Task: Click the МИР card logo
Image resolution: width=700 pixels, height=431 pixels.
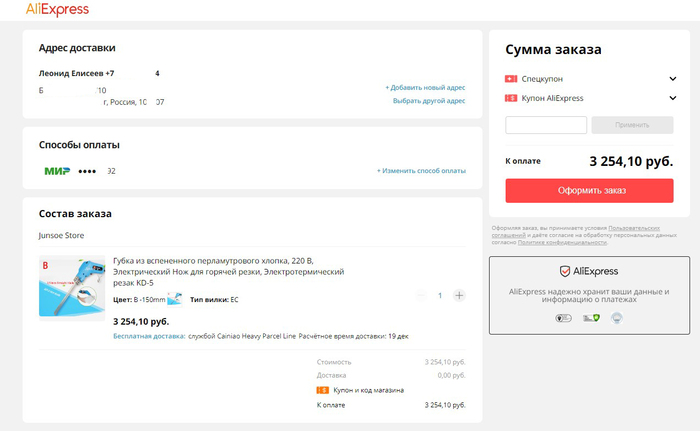Action: point(57,171)
